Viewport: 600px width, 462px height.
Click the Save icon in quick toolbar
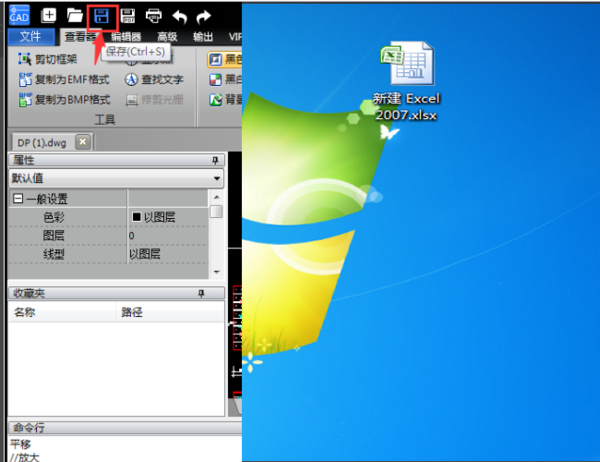click(101, 16)
